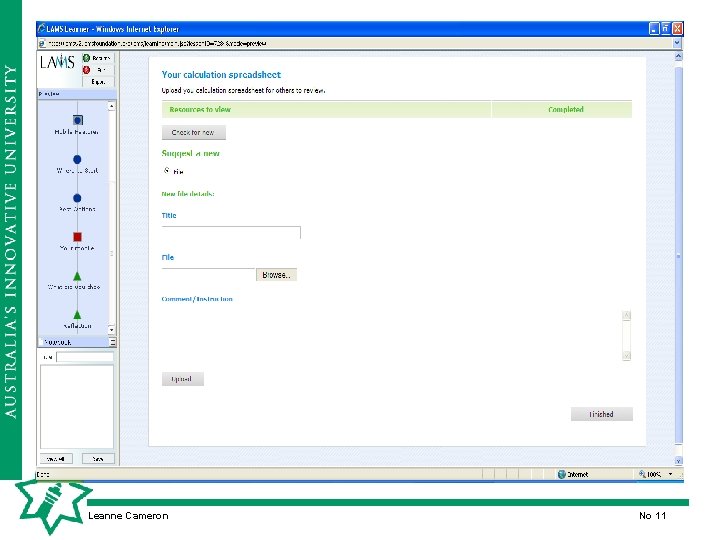The image size is (720, 540).
Task: Click the Finished button
Action: (602, 414)
